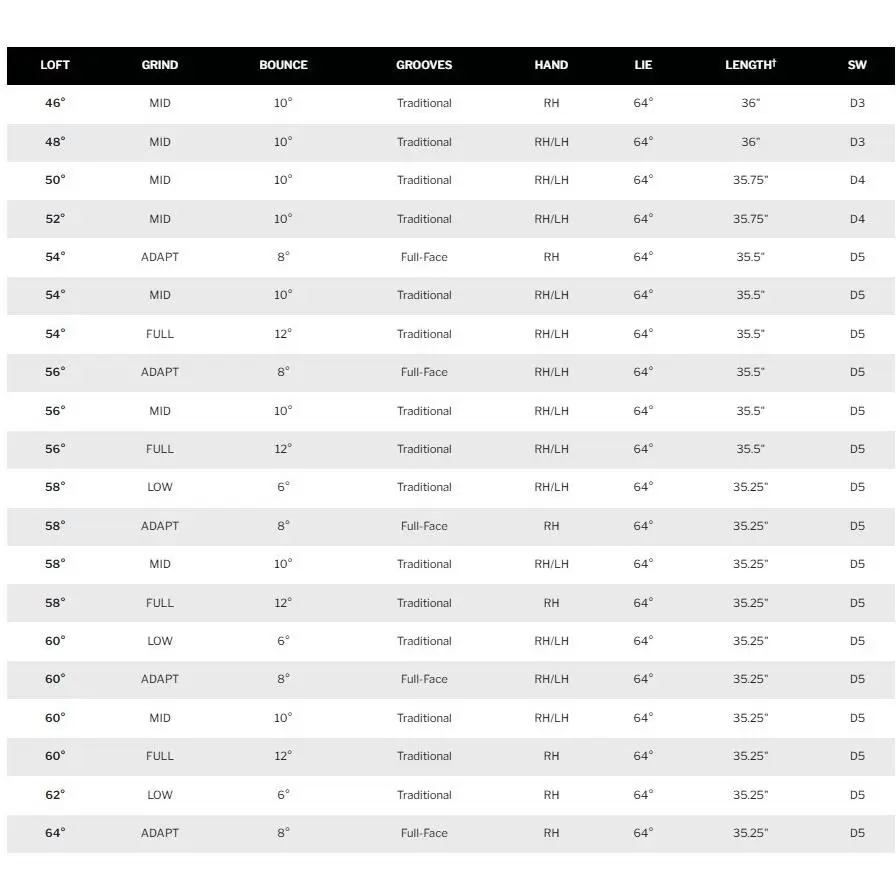
Task: Click the LIE column header
Action: coord(643,65)
